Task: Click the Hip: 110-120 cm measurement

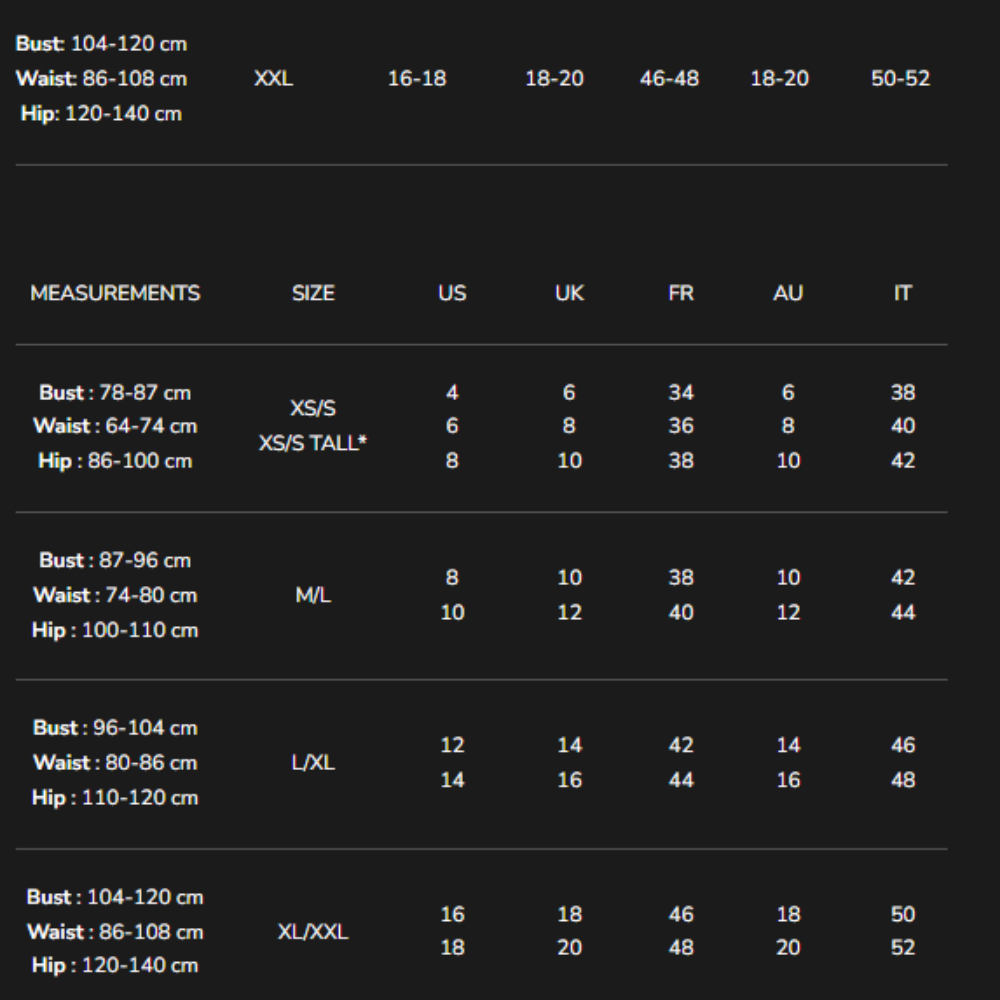Action: tap(115, 798)
